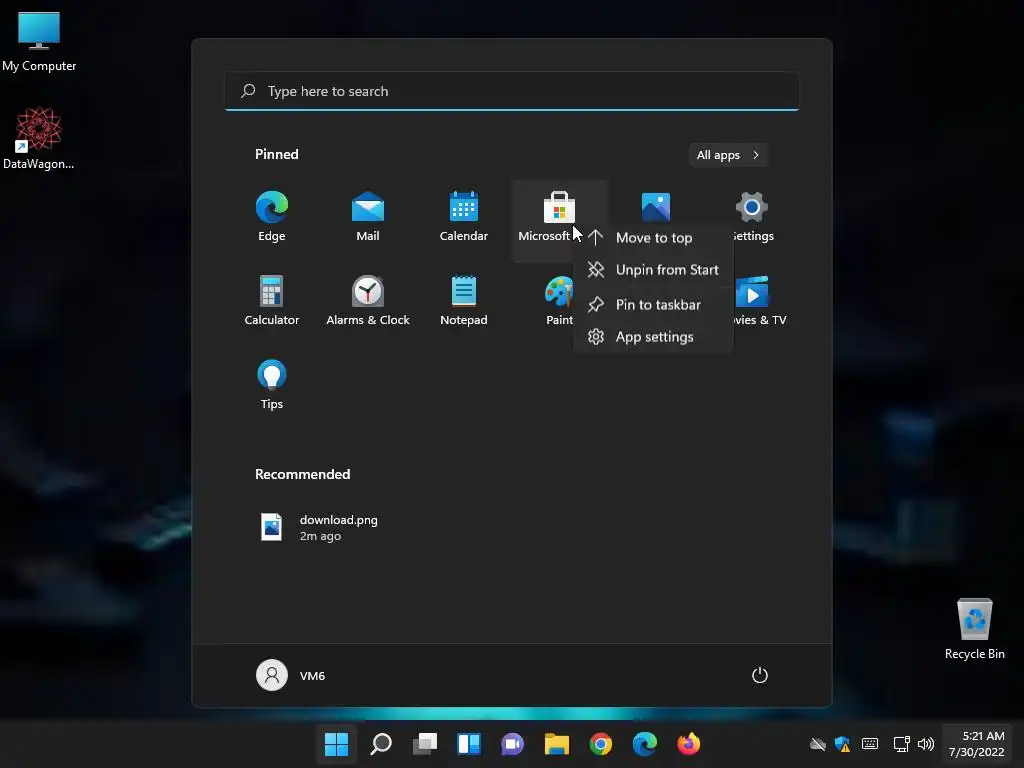This screenshot has width=1024, height=768.
Task: Click the touch keyboard tray icon
Action: 870,744
